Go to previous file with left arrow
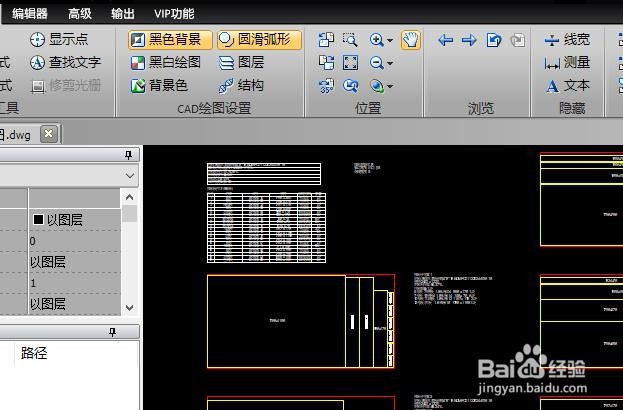Viewport: 623px width, 410px height. coord(445,40)
